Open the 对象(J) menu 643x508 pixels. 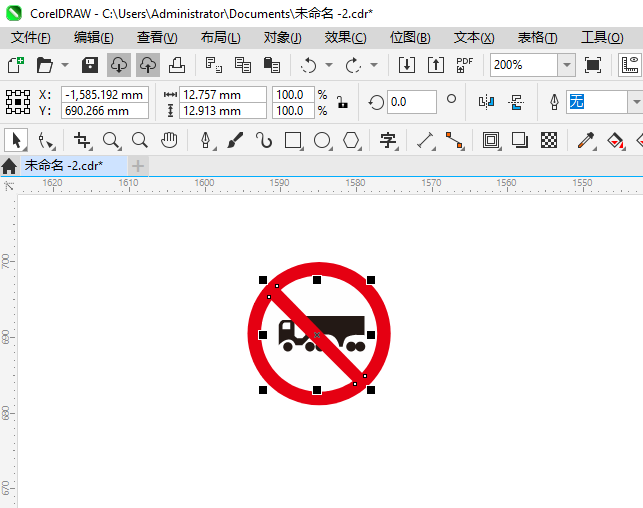[x=283, y=38]
